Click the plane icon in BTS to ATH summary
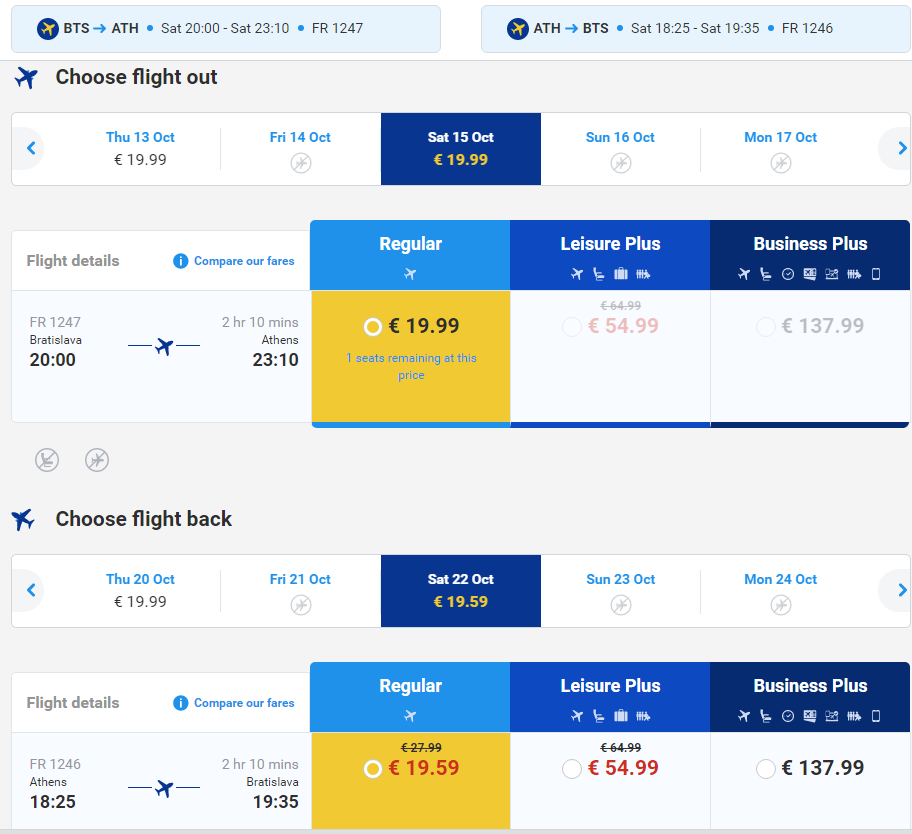 point(48,28)
